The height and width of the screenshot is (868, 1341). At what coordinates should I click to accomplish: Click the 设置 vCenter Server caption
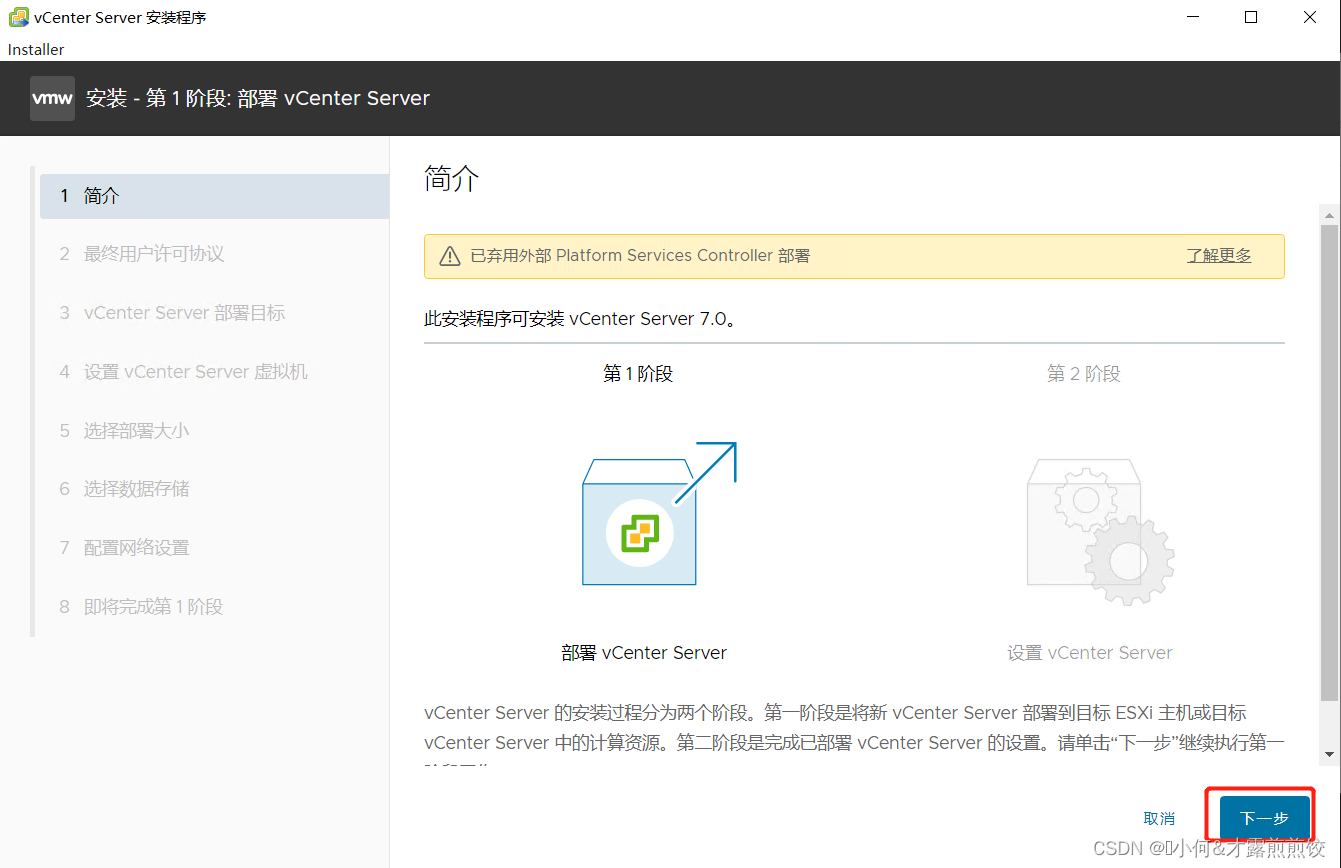click(x=1090, y=653)
